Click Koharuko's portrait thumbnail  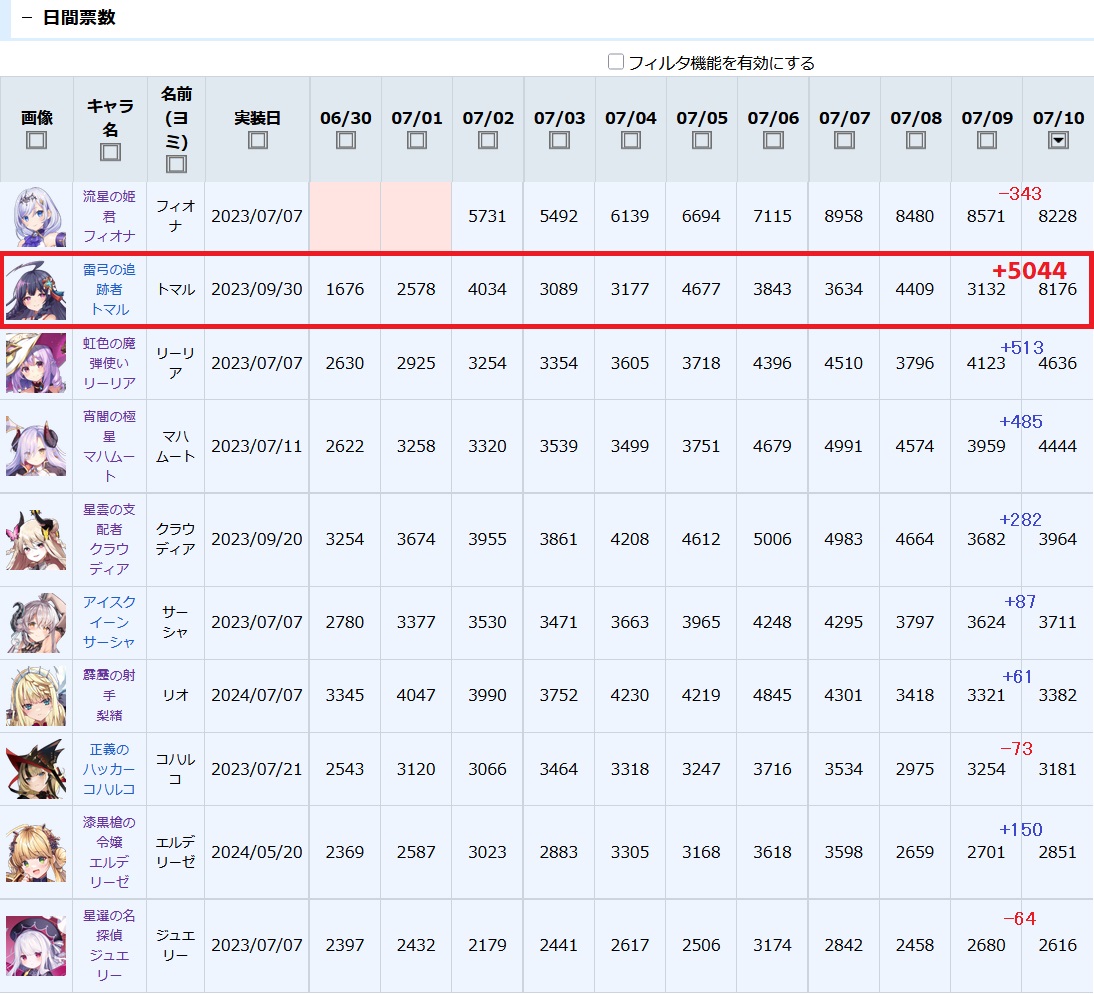tap(36, 769)
